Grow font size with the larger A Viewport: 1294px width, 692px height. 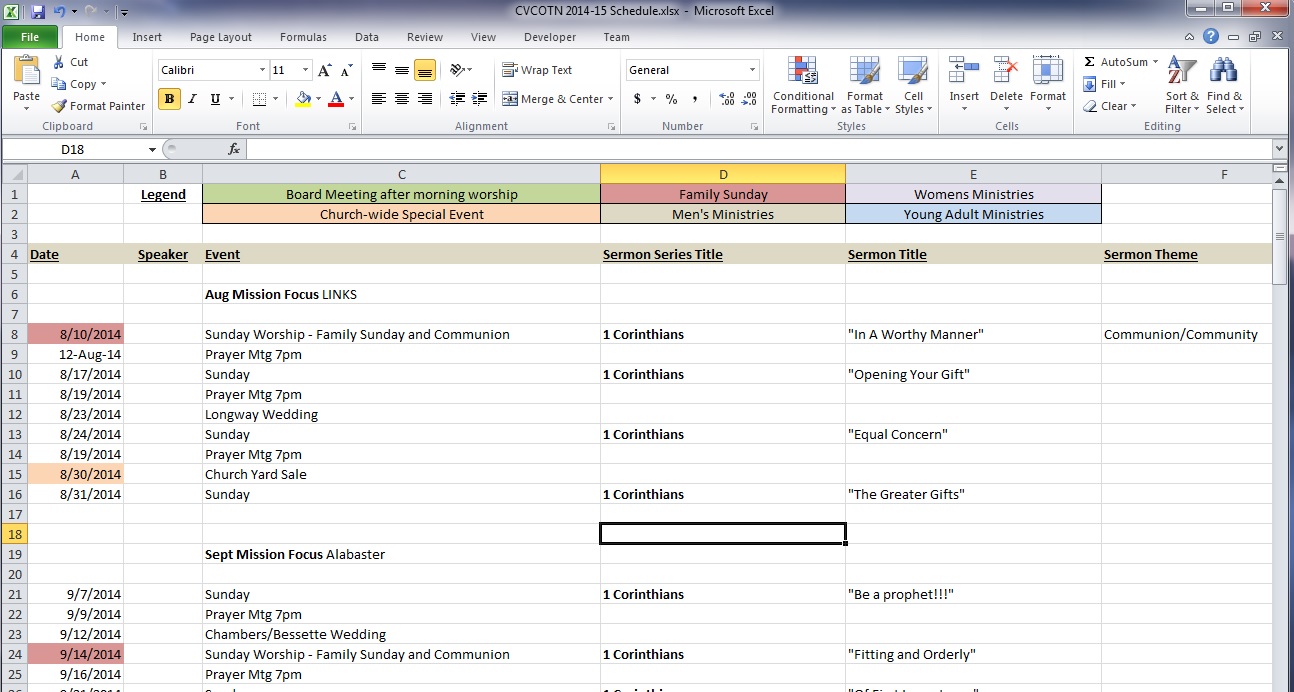click(324, 70)
